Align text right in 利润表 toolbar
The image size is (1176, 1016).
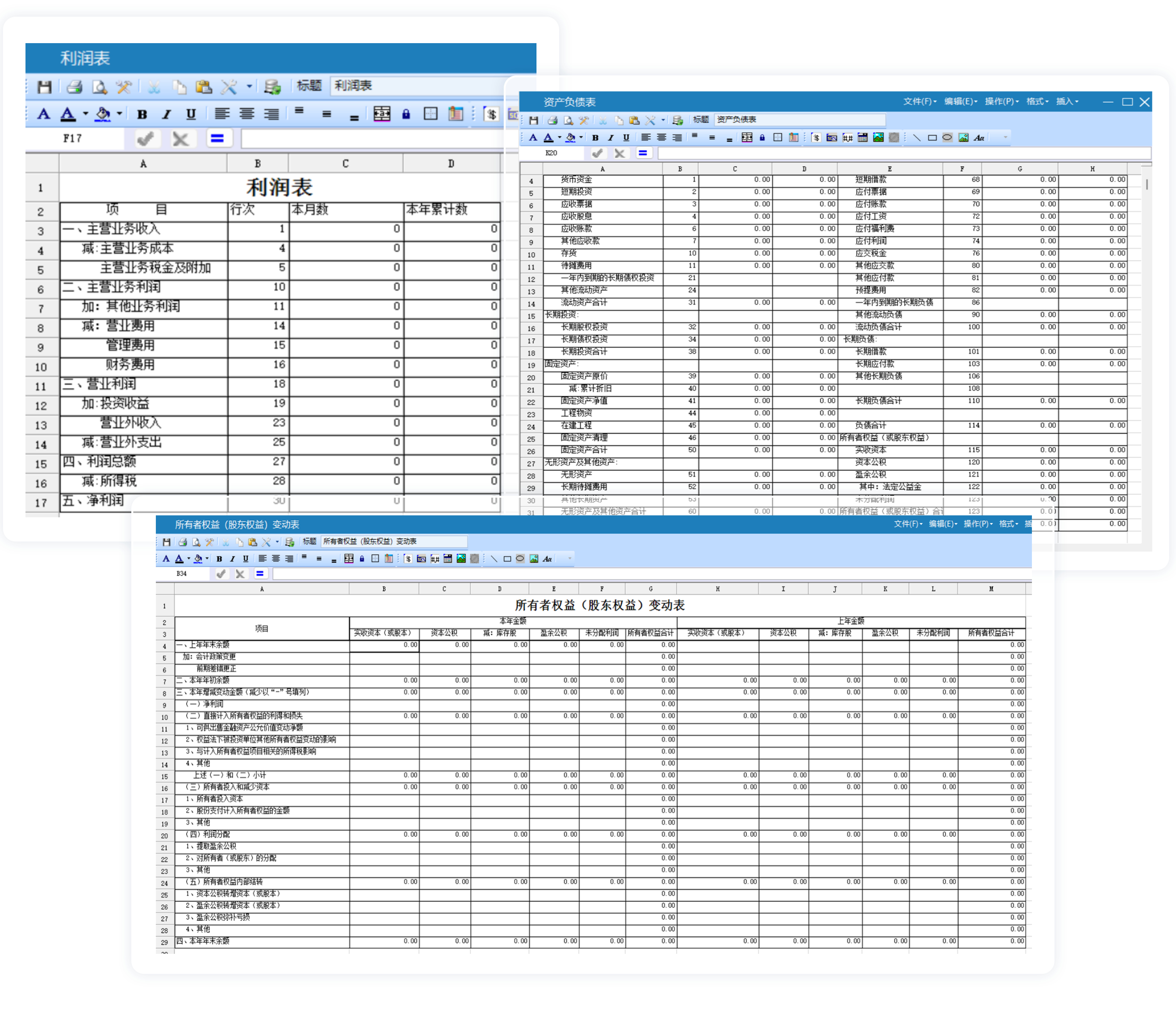271,114
